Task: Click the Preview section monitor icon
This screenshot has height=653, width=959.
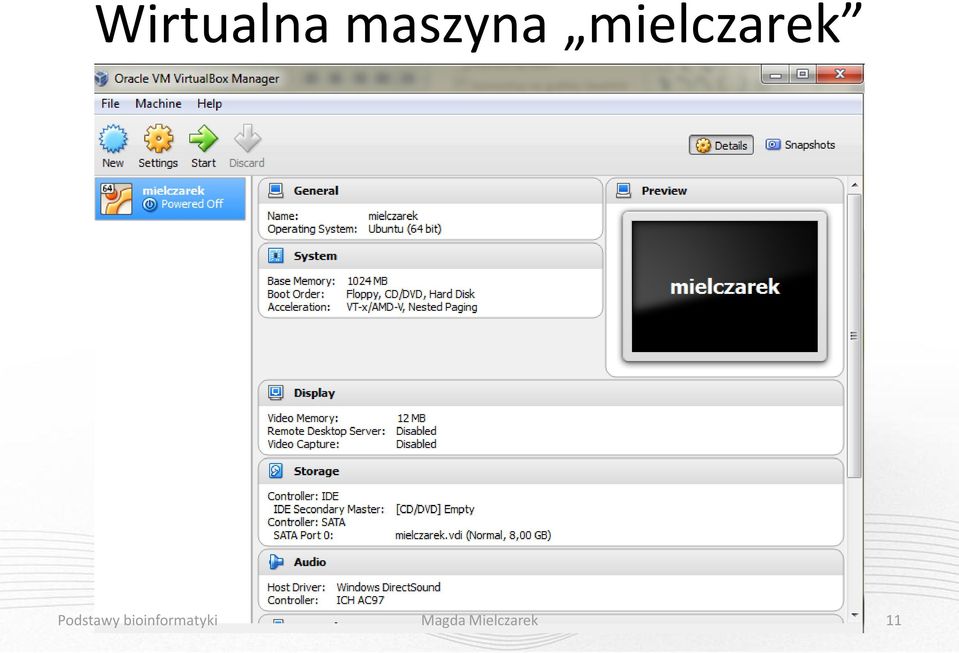Action: 623,191
